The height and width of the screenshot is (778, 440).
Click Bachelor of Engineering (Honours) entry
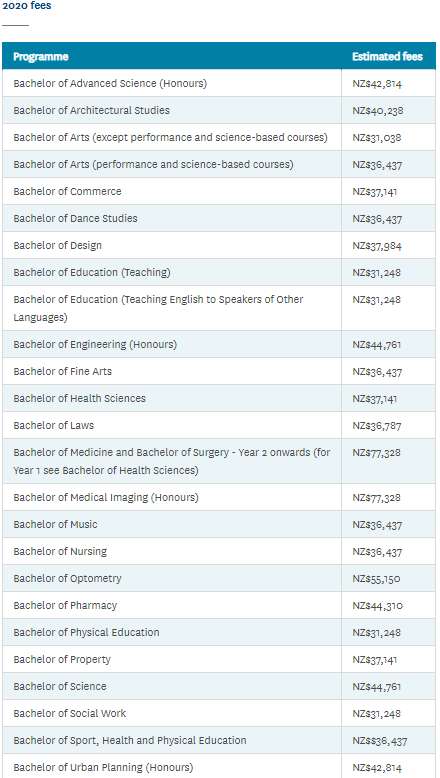click(x=95, y=344)
